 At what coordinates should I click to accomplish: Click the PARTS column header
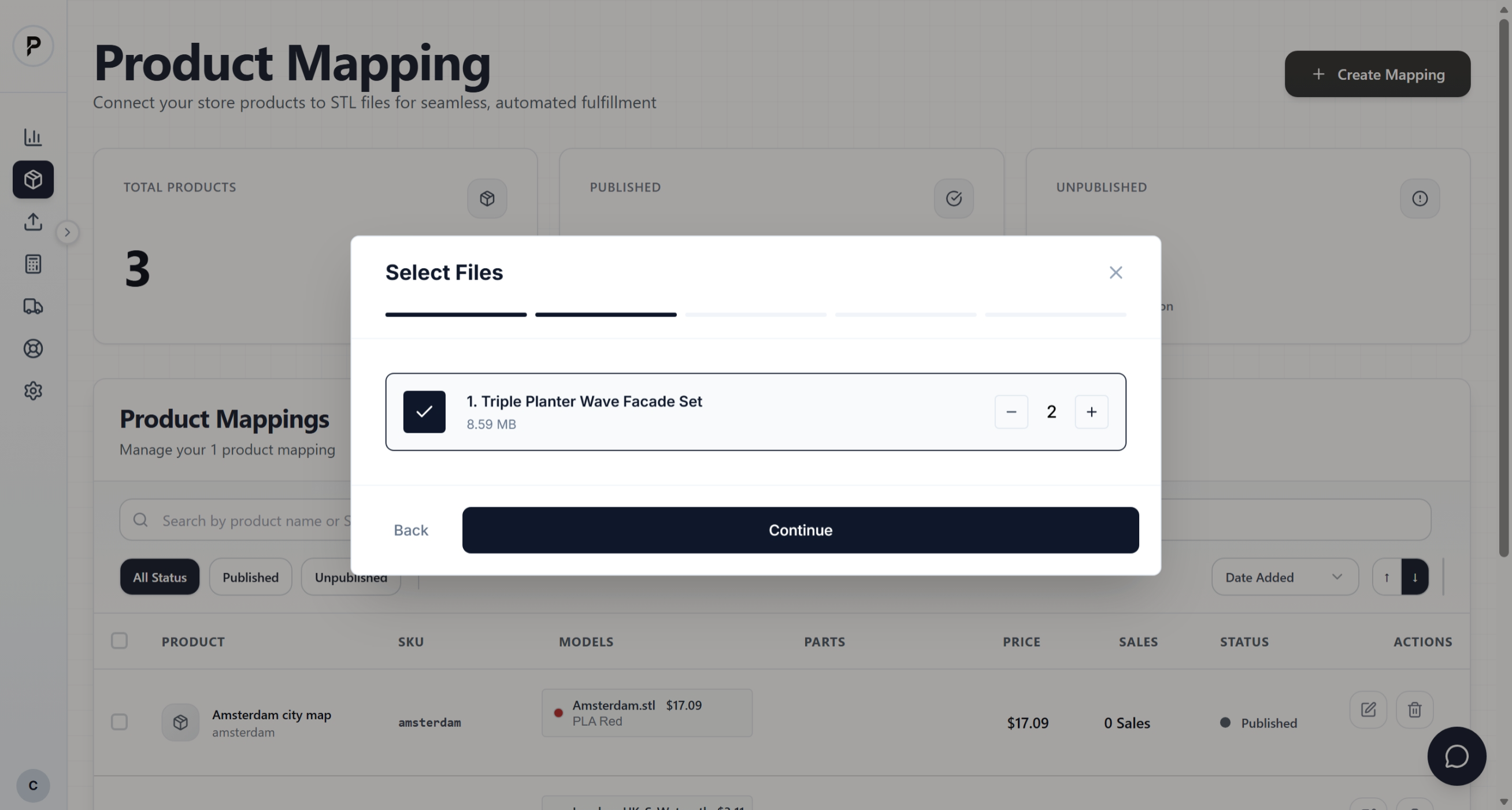[x=825, y=642]
